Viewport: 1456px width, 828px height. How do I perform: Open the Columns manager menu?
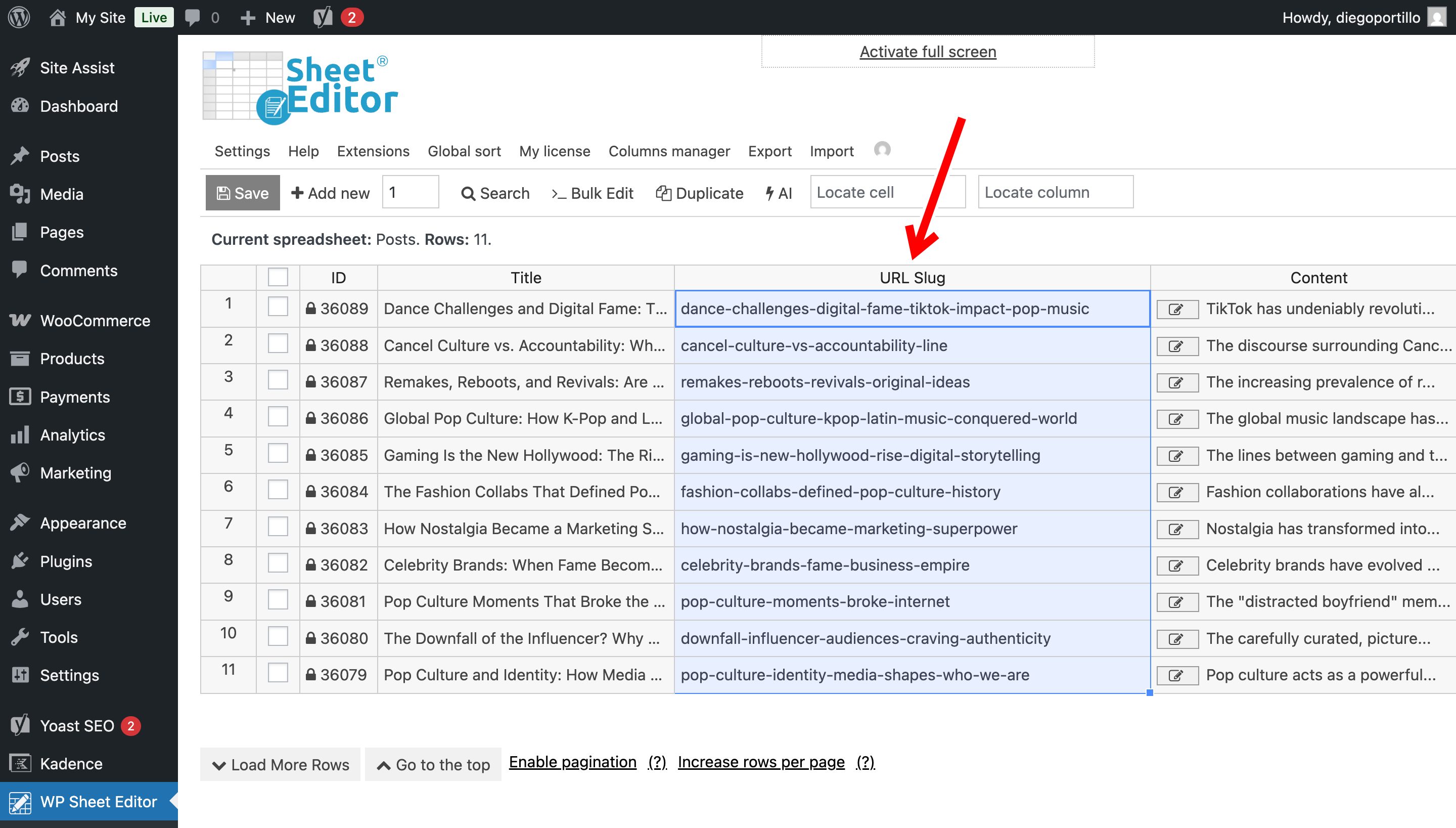[669, 151]
